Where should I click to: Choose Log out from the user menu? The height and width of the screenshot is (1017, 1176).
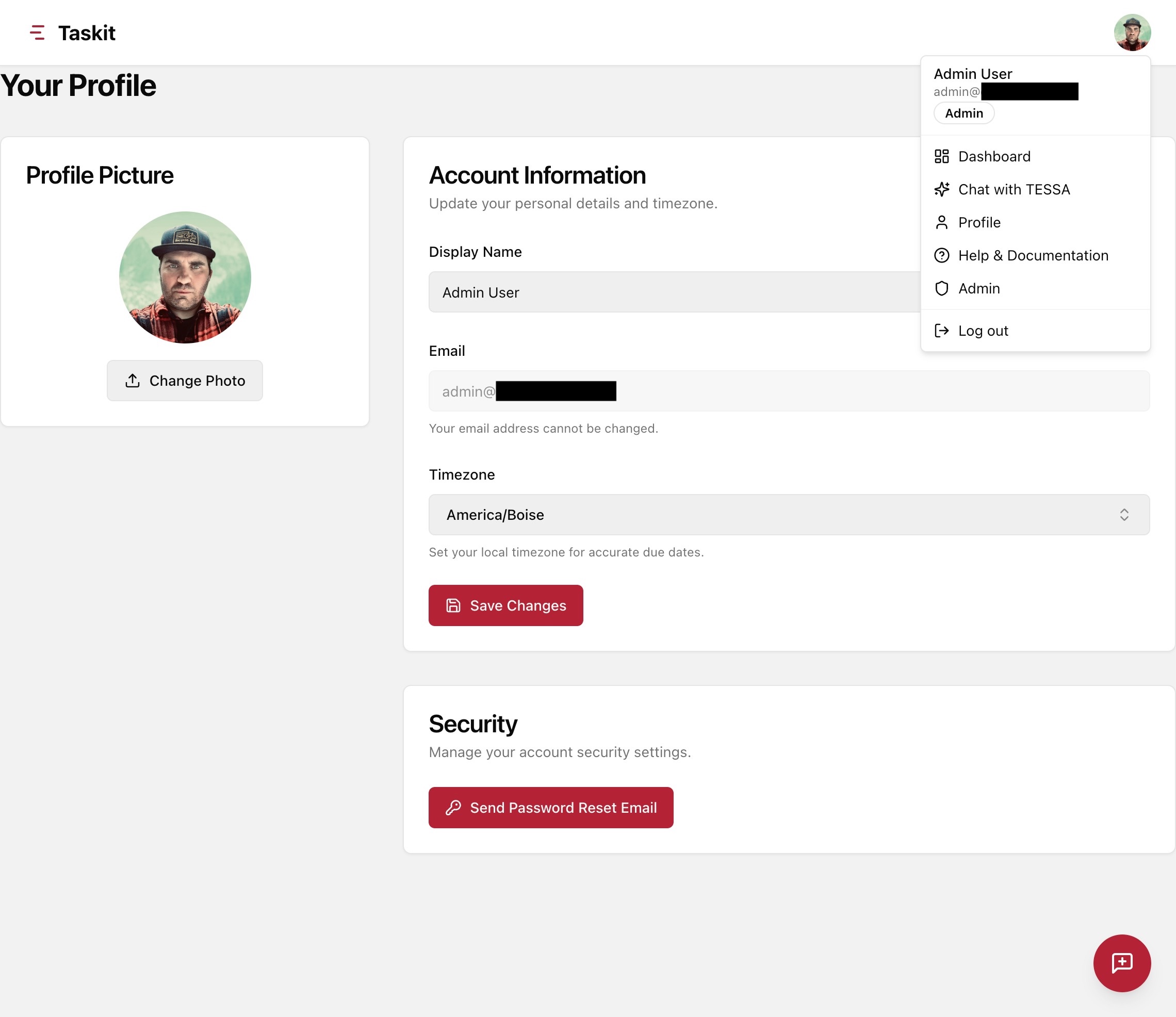pos(983,330)
